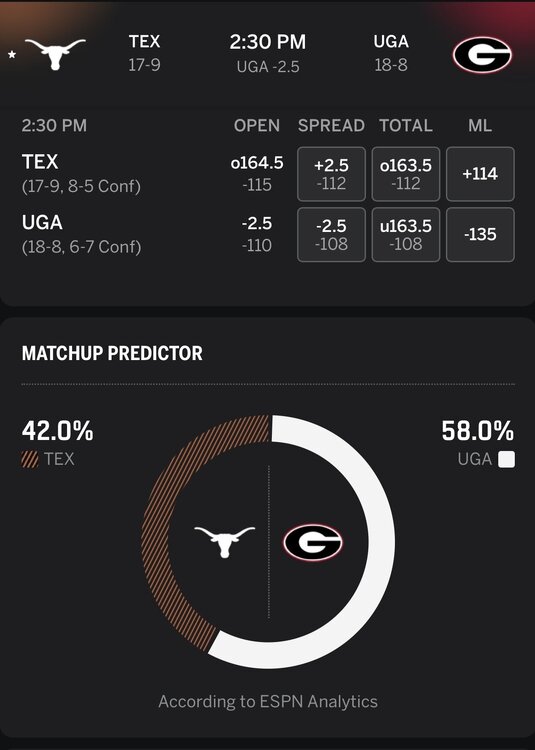Tap the white UGA legend square
This screenshot has width=535, height=750.
506,459
